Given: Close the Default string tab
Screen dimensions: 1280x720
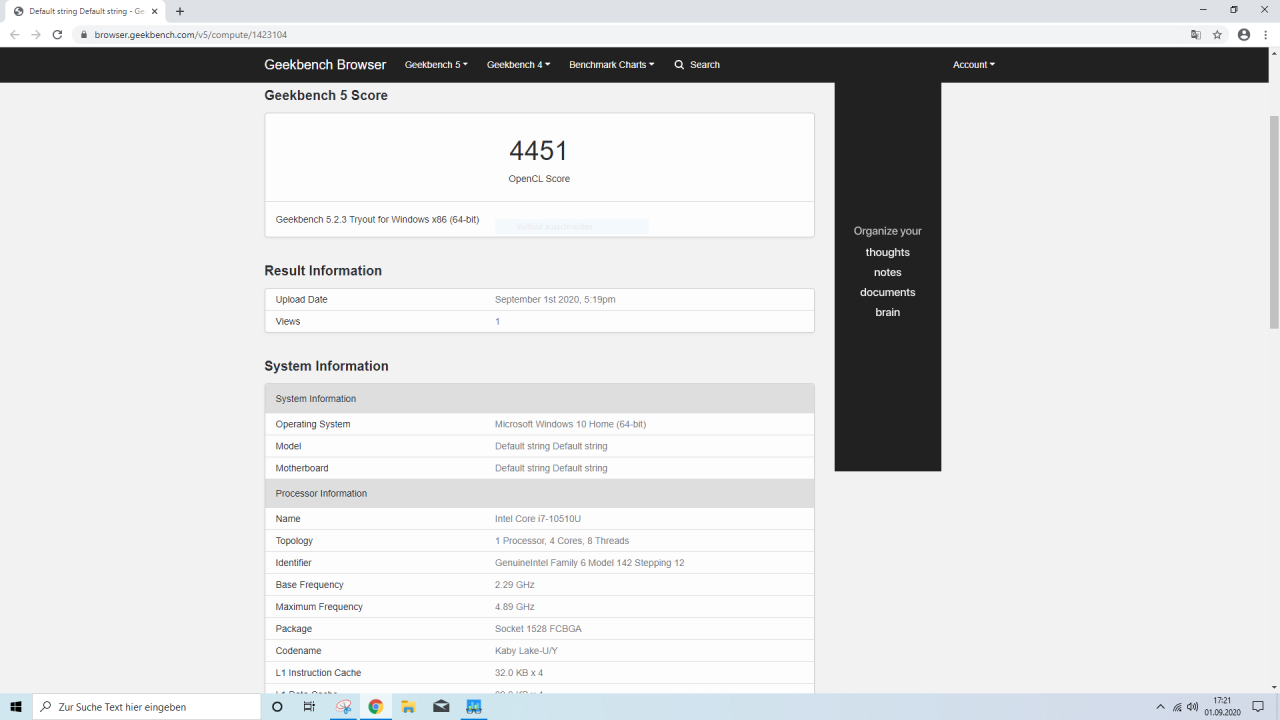Looking at the screenshot, I should [155, 11].
